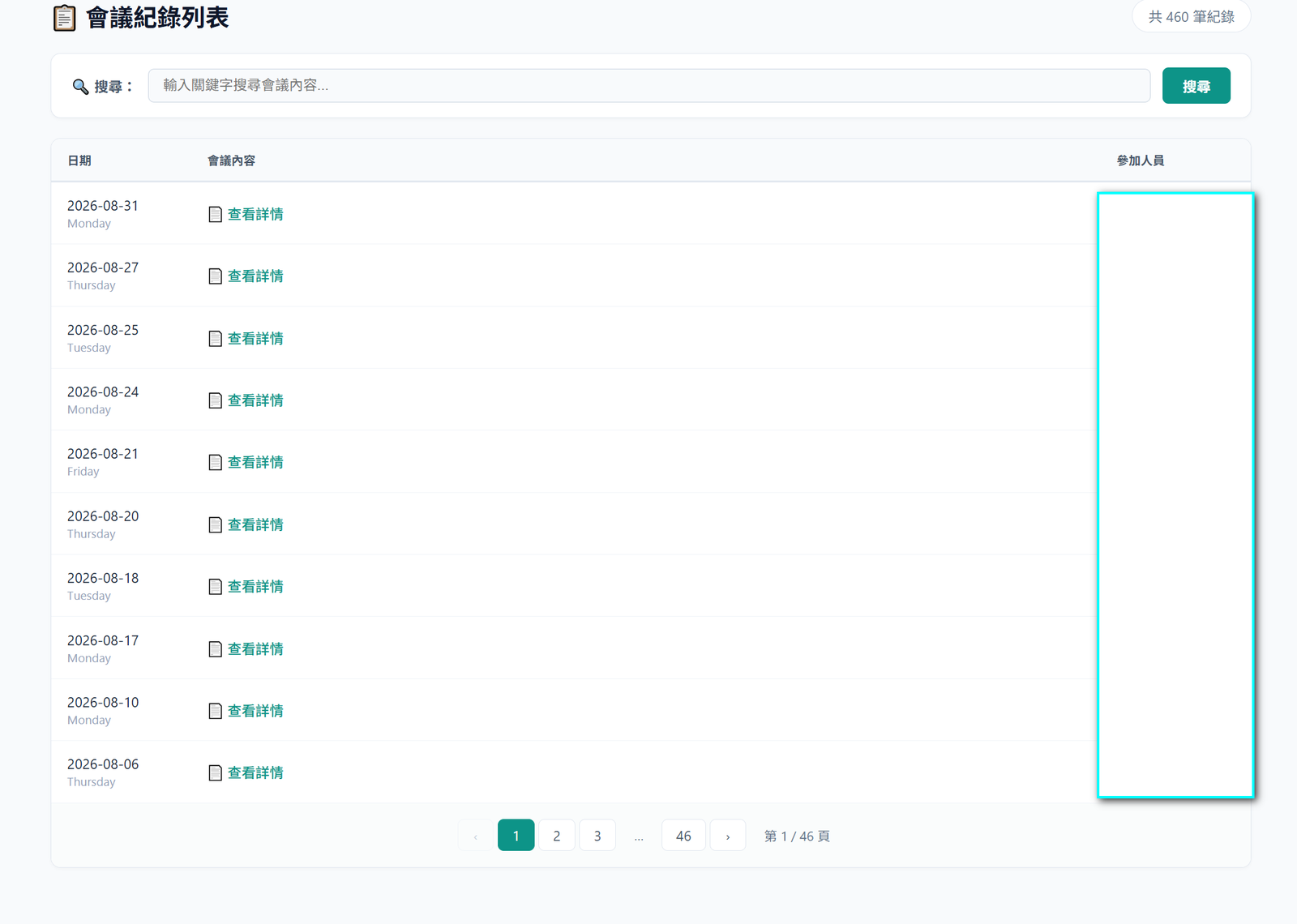Open 查看詳情 for 2026-08-27
The width and height of the screenshot is (1297, 924).
[255, 276]
